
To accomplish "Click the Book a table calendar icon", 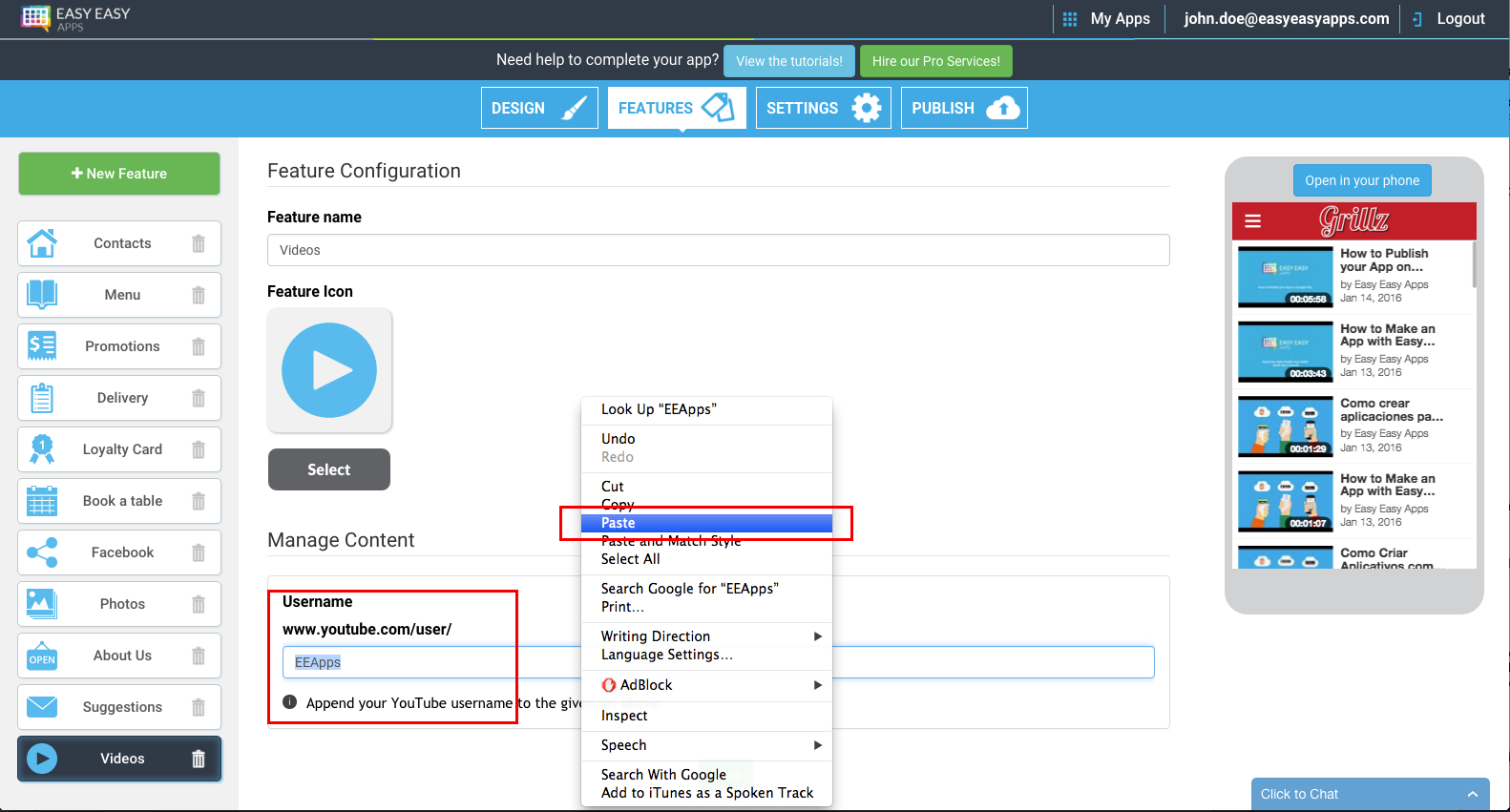I will [42, 501].
